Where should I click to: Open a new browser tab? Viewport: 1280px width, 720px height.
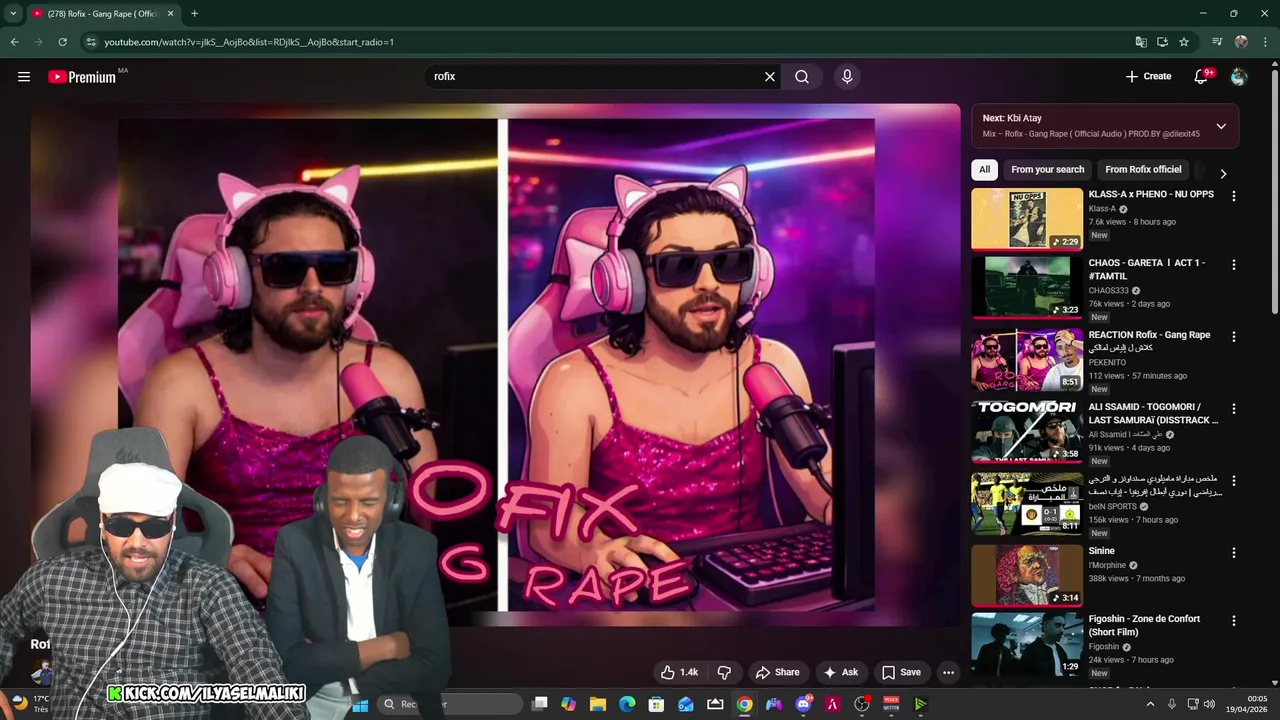194,13
